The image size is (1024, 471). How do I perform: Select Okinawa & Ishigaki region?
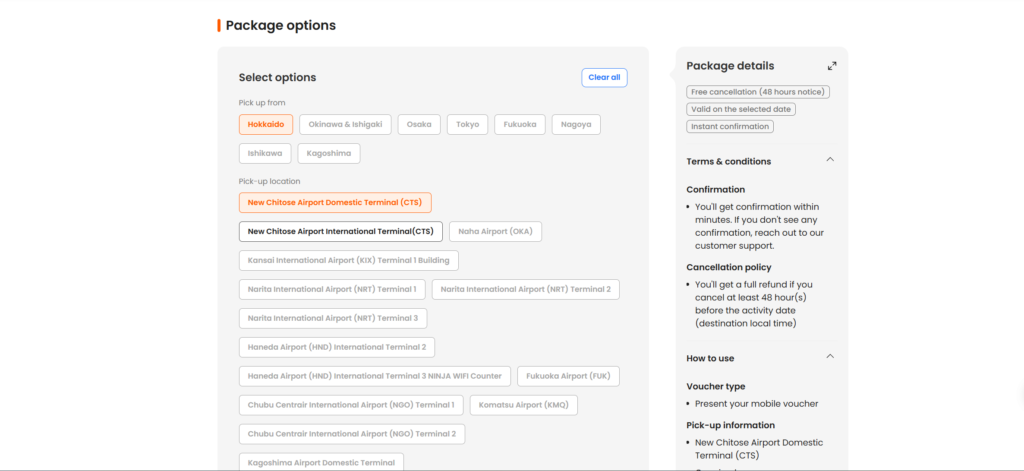pos(345,125)
